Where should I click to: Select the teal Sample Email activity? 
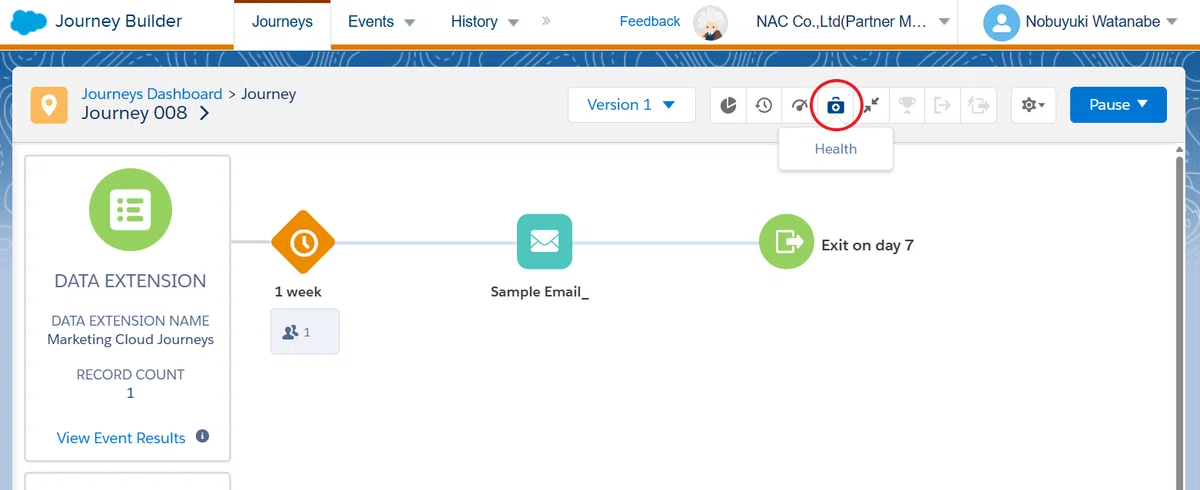545,241
